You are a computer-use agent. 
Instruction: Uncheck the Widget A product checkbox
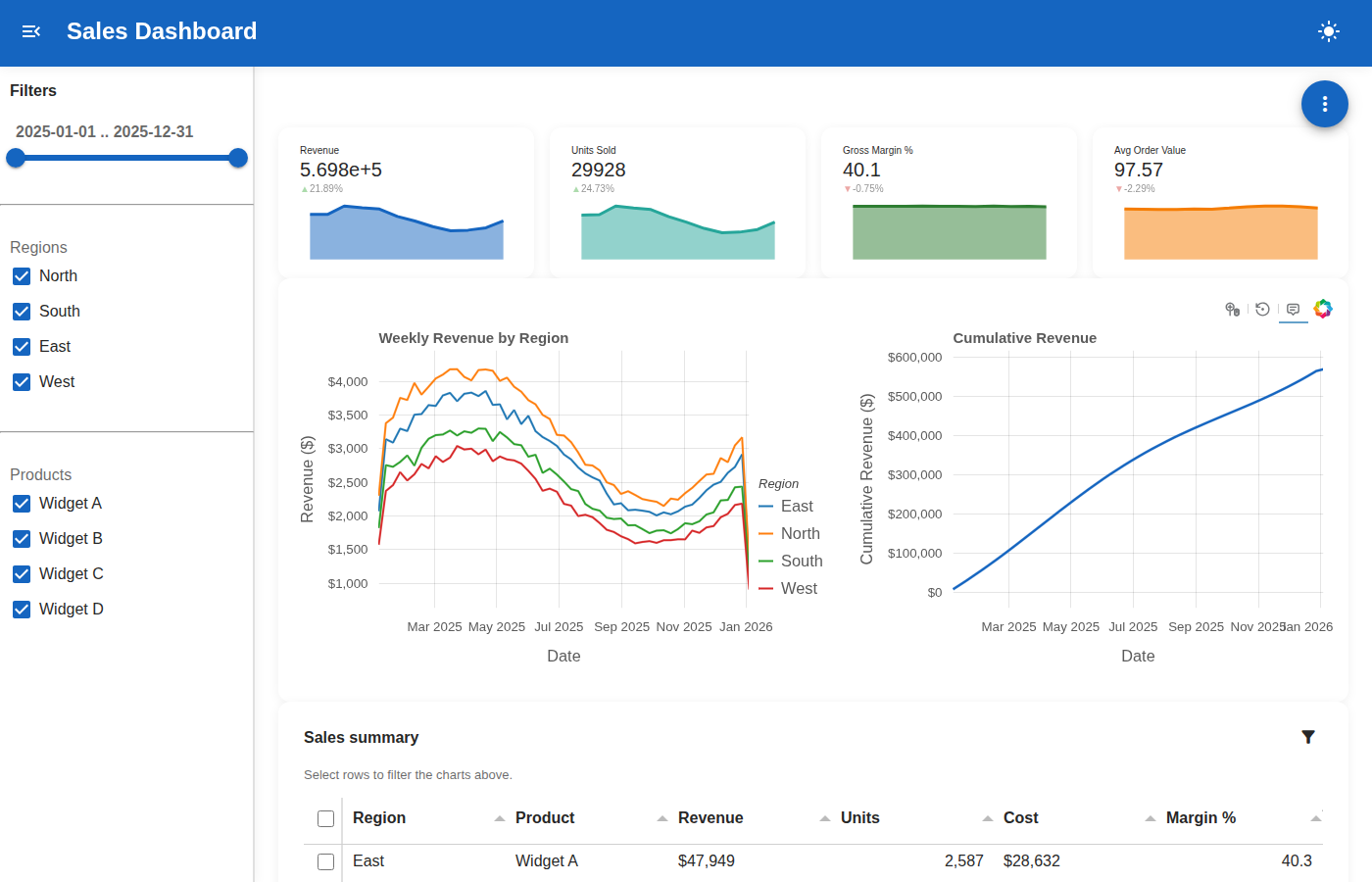[22, 504]
